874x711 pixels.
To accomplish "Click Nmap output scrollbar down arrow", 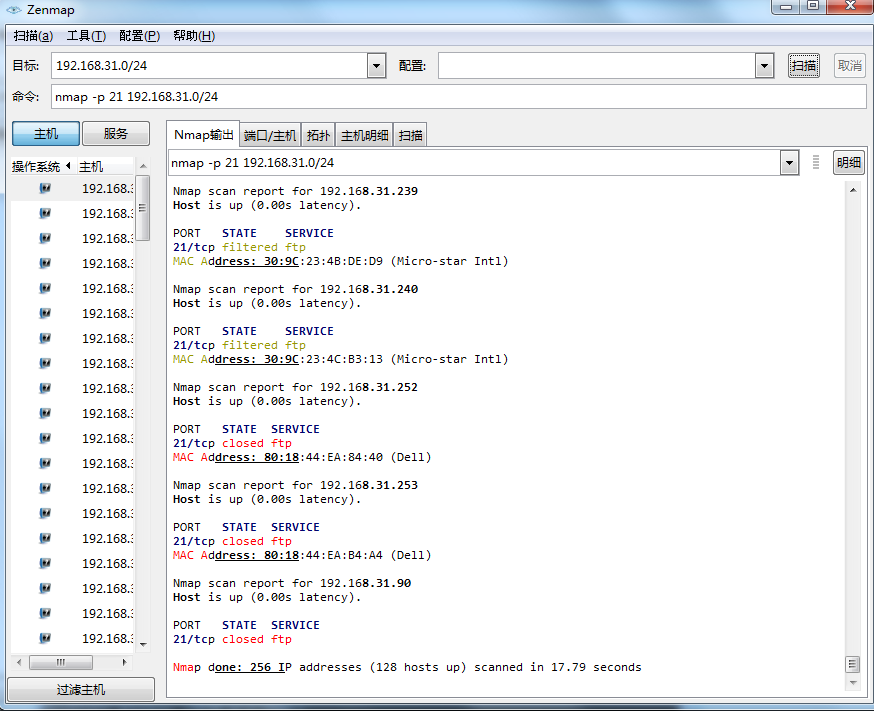I will pyautogui.click(x=853, y=683).
